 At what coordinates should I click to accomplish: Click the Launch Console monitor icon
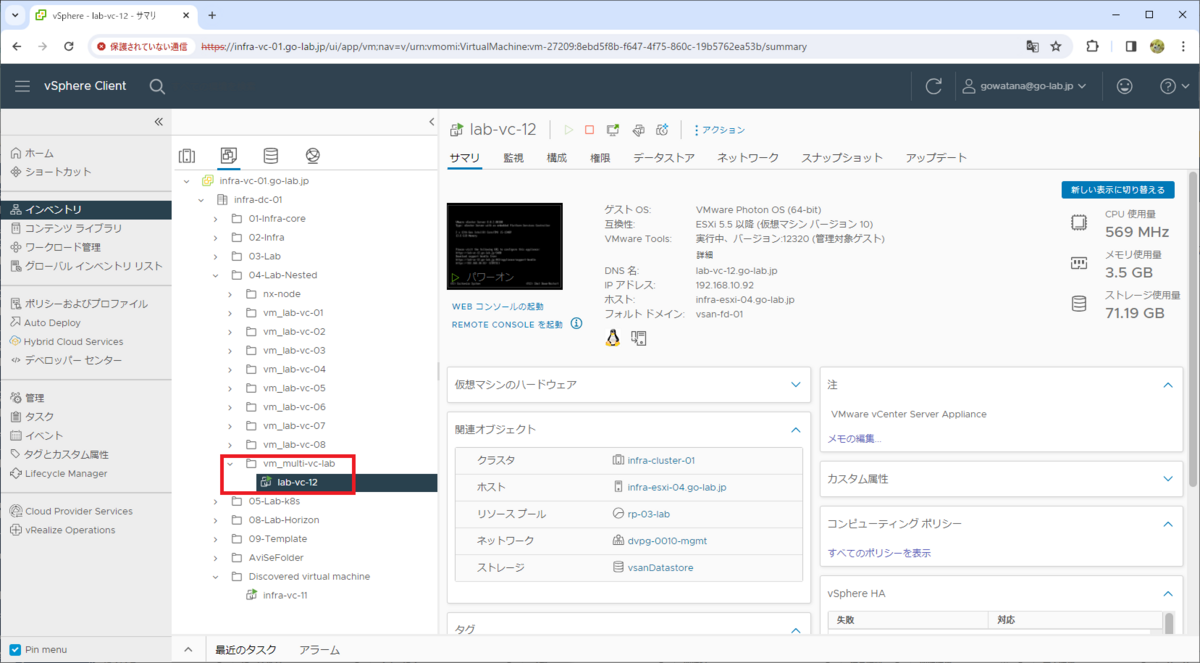[612, 130]
